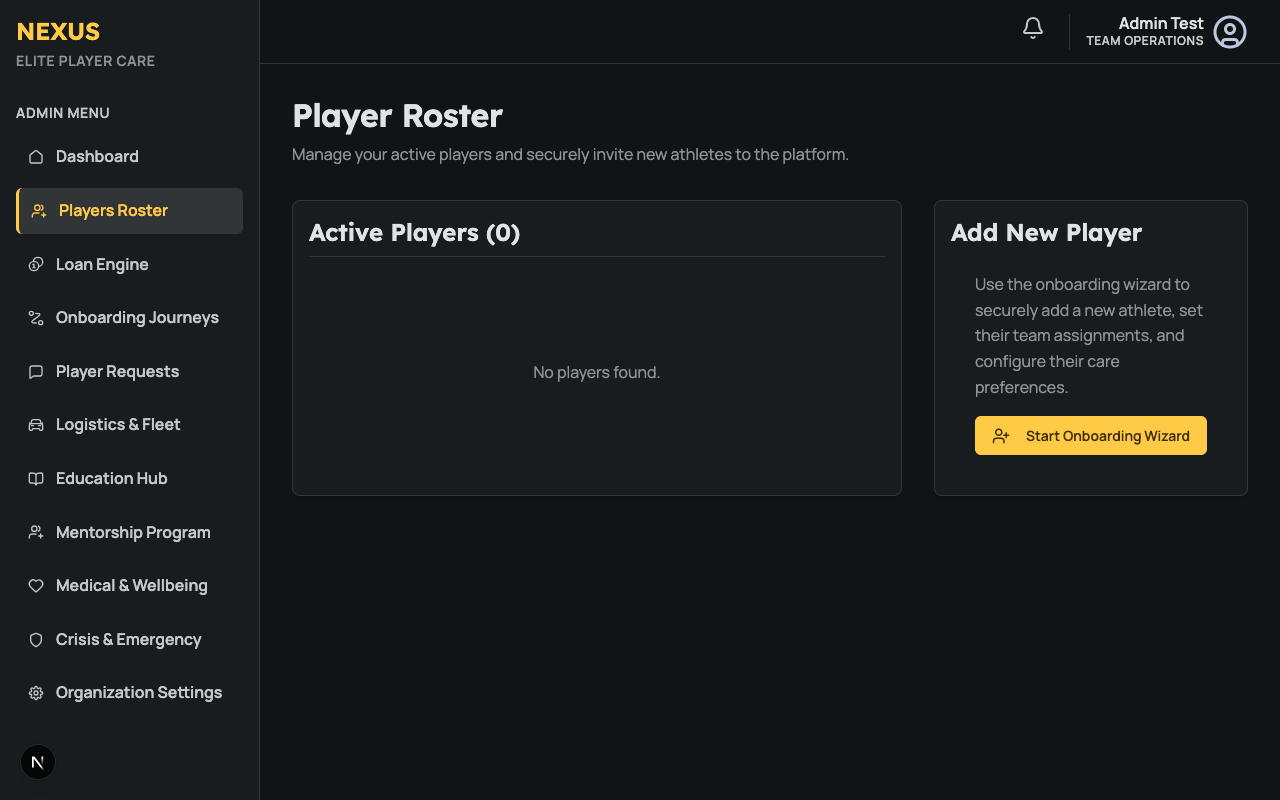Open Onboarding Journeys section
The width and height of the screenshot is (1280, 800).
click(x=129, y=318)
